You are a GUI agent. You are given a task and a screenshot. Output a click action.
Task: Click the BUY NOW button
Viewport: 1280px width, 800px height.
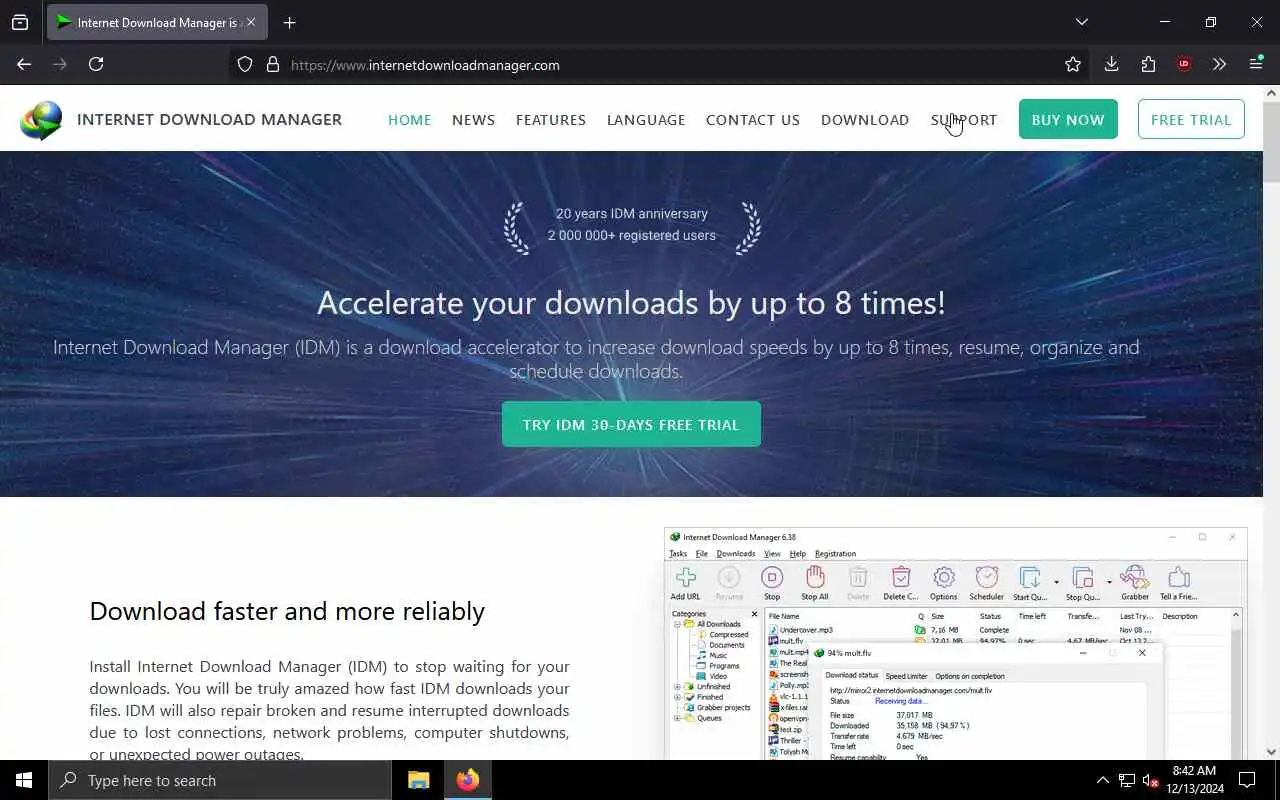[x=1068, y=119]
